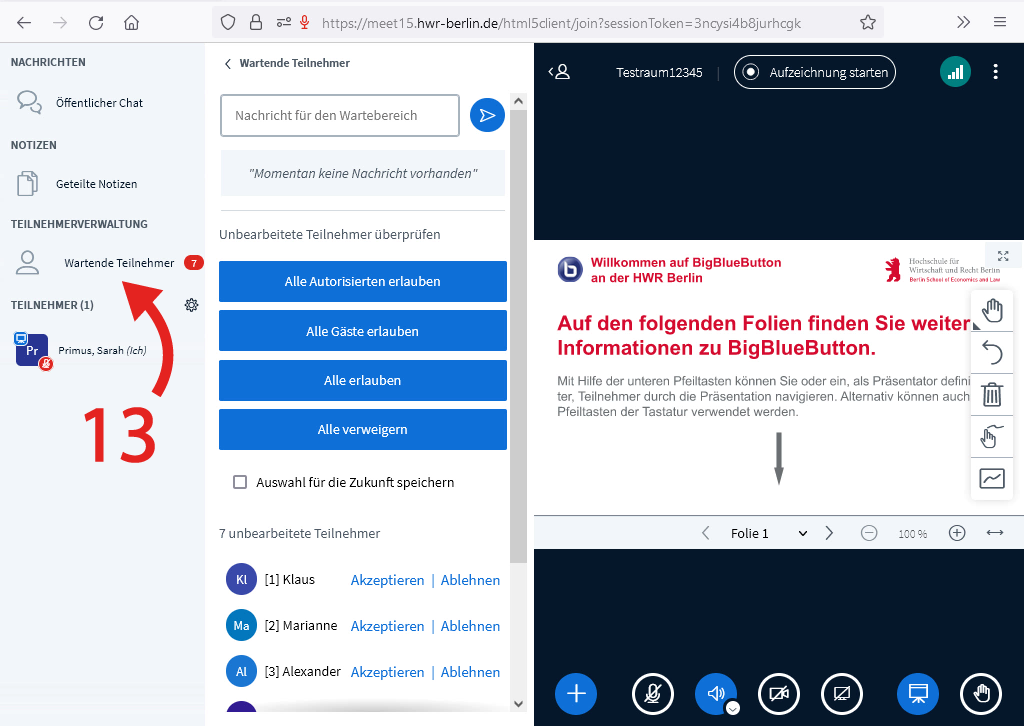Undo the last whiteboard annotation
1024x726 pixels.
(x=992, y=352)
